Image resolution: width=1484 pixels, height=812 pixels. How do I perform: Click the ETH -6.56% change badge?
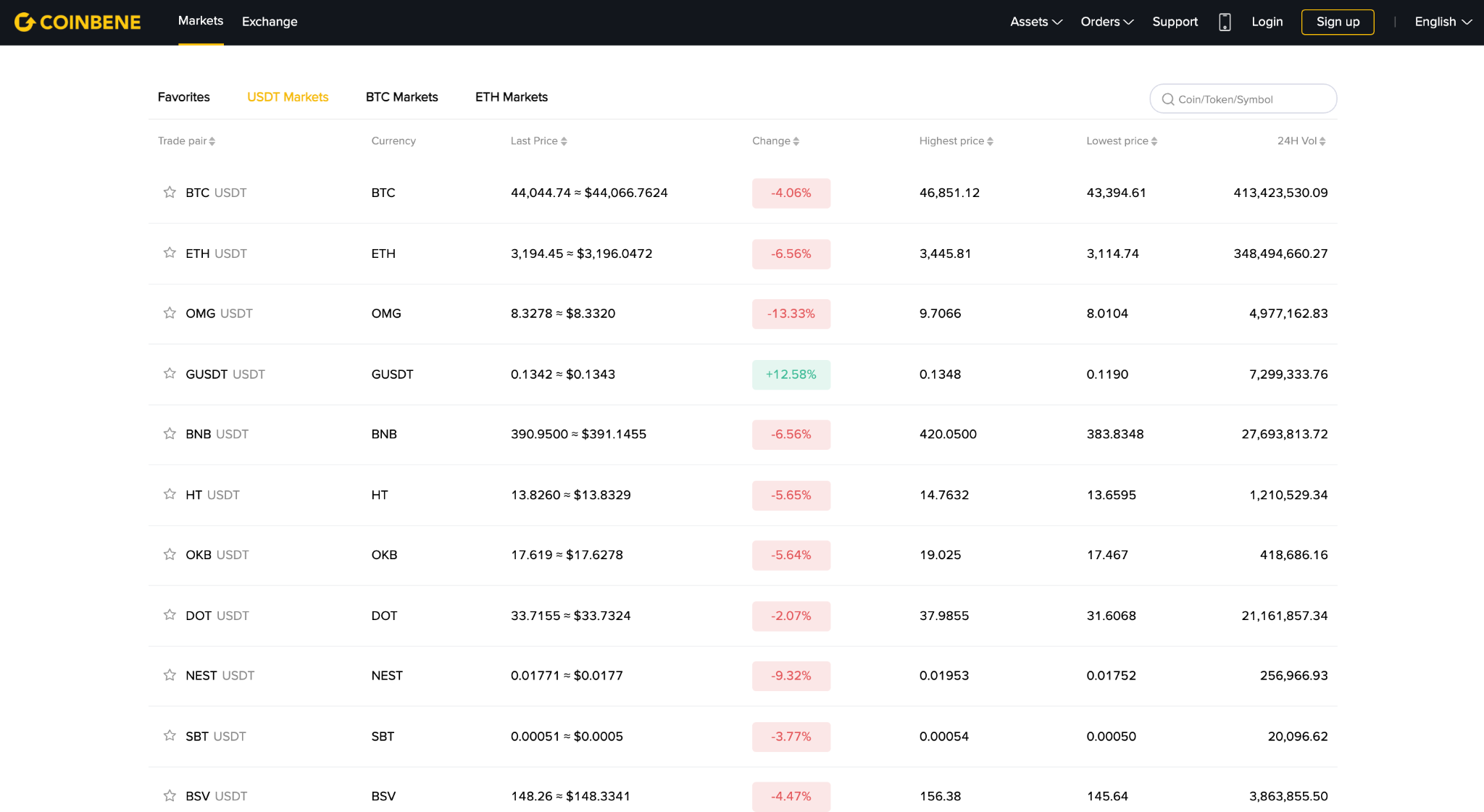[x=791, y=254]
